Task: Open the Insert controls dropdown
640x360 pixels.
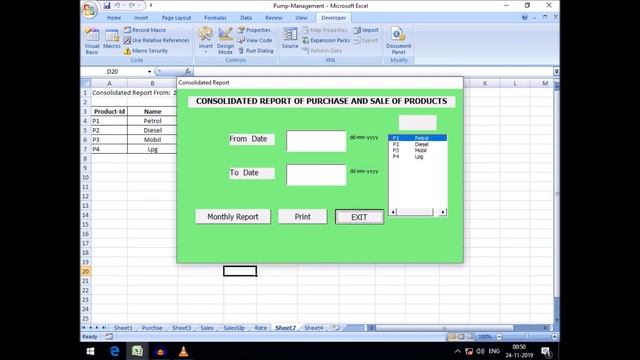Action: (206, 41)
